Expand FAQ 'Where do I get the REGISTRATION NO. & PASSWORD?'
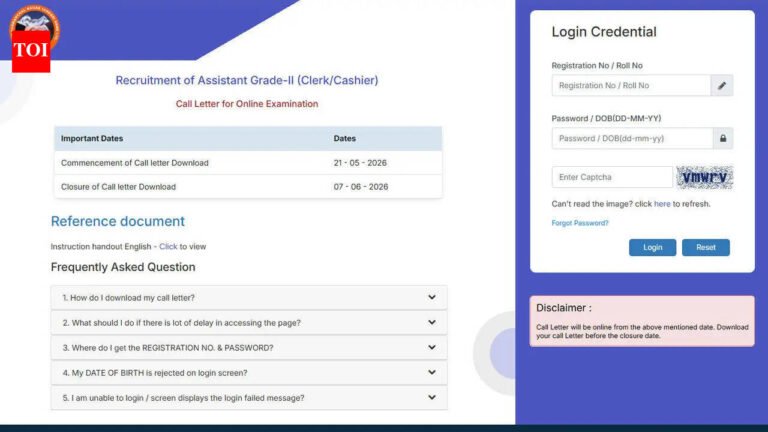768x432 pixels. point(249,348)
